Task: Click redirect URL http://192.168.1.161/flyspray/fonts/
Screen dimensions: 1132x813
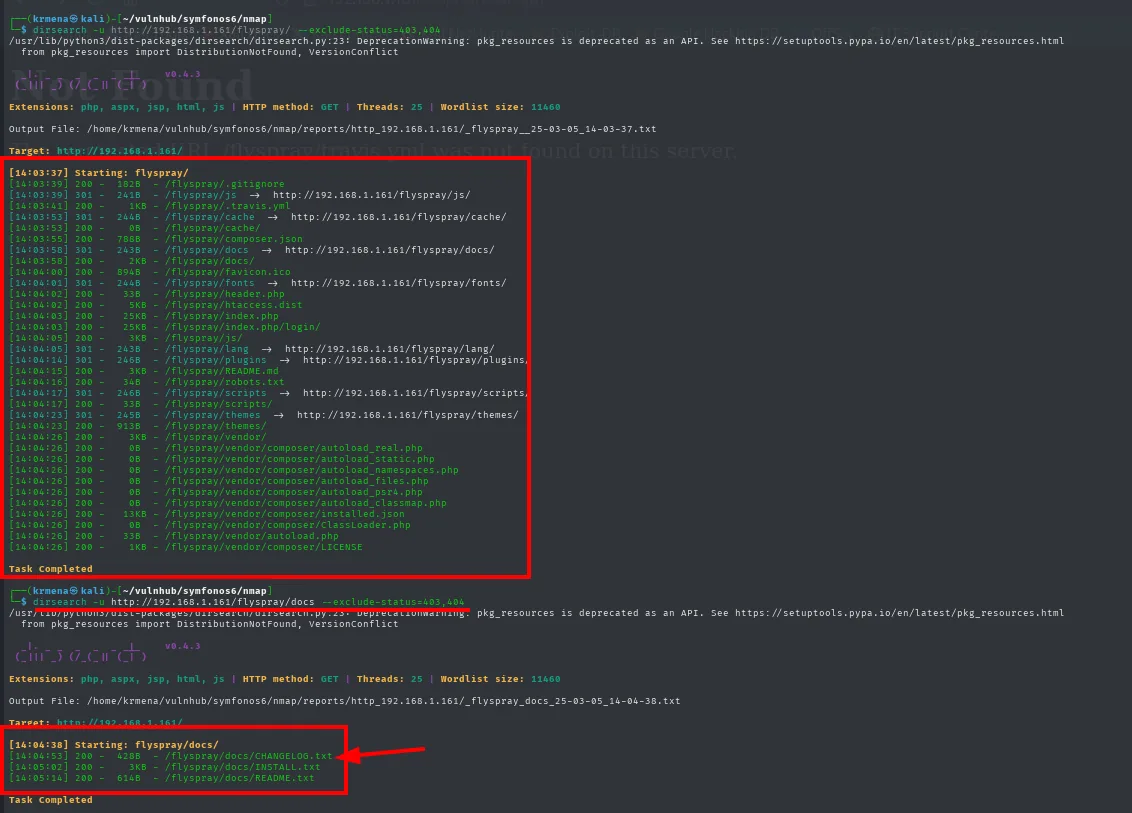Action: 399,283
